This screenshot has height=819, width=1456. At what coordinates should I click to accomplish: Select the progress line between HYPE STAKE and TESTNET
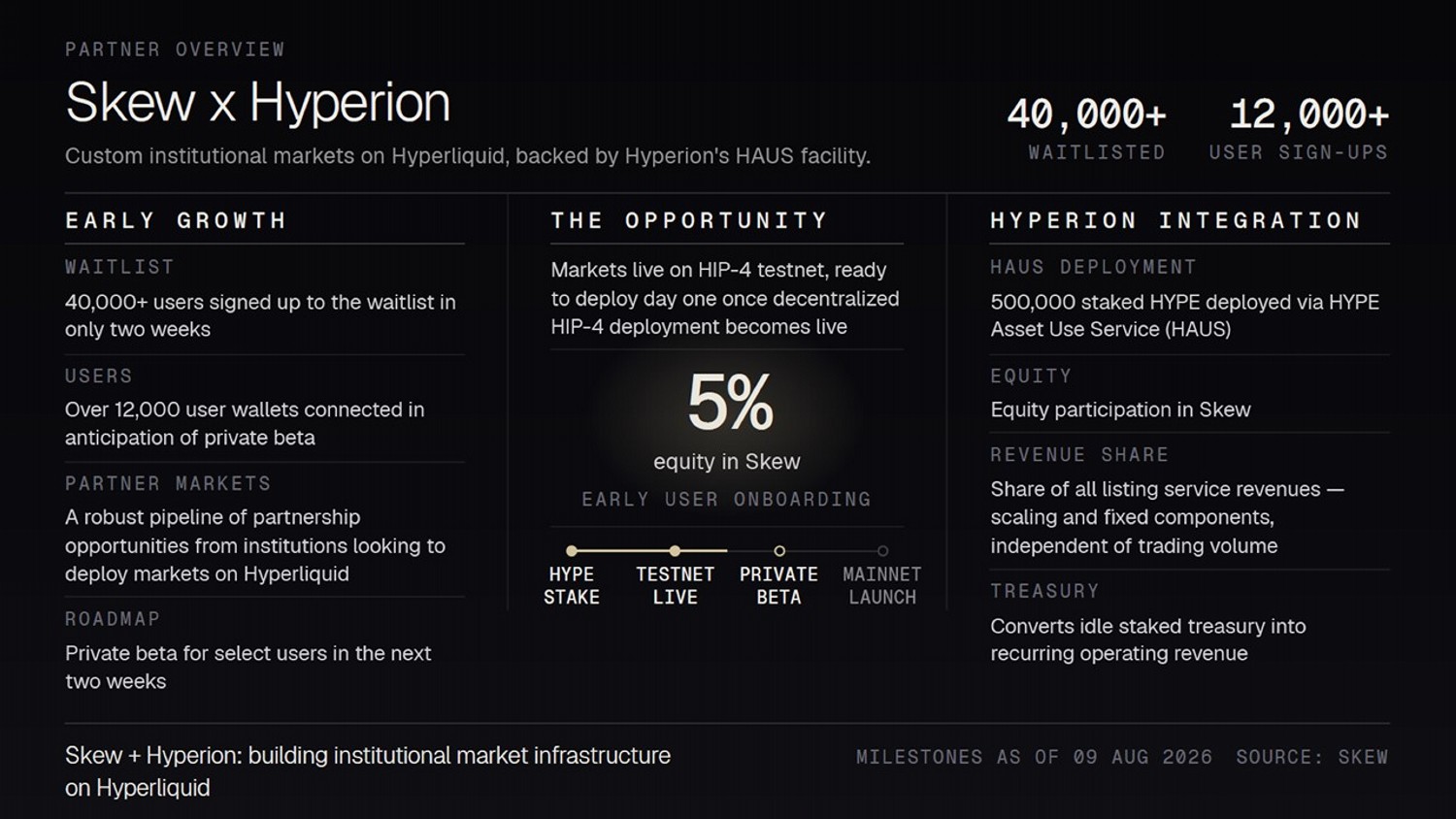point(623,551)
